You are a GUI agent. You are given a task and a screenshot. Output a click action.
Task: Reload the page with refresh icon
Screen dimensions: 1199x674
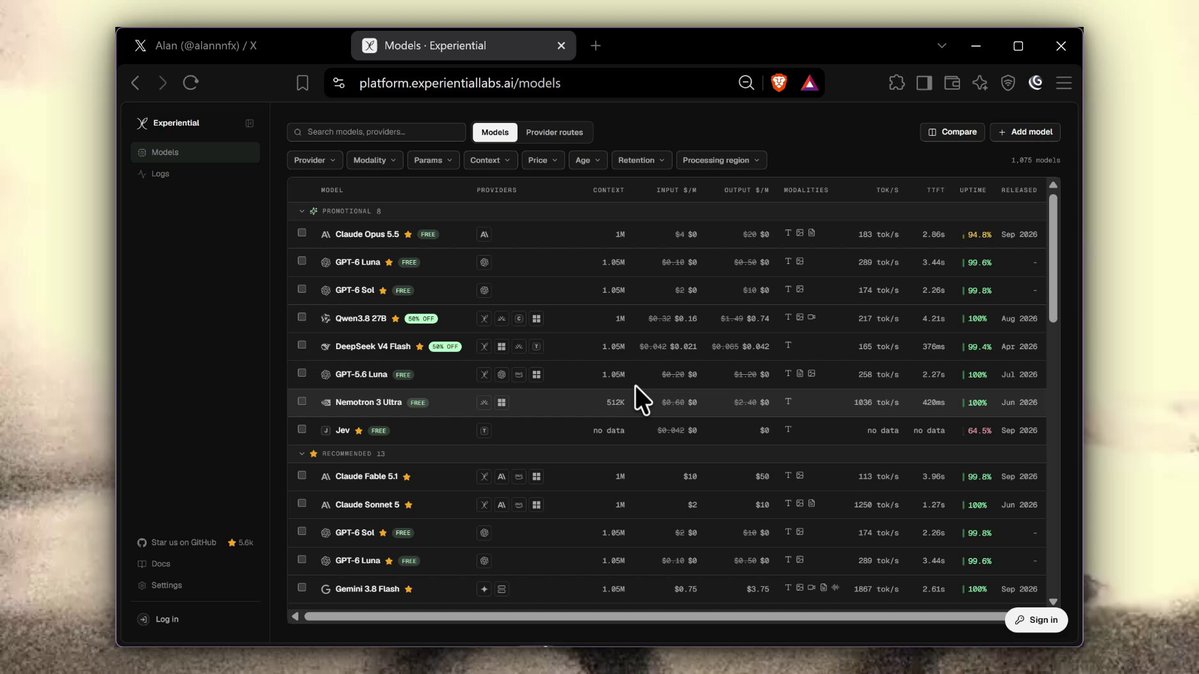click(191, 83)
